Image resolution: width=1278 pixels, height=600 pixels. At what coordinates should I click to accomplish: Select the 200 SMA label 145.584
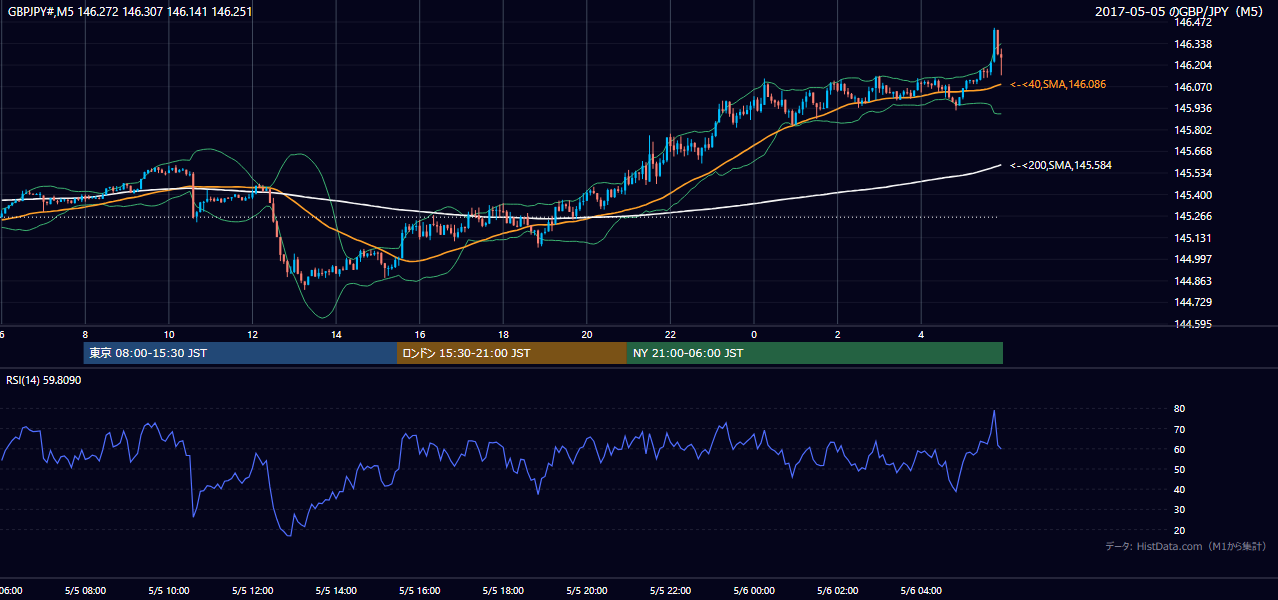[x=1061, y=165]
